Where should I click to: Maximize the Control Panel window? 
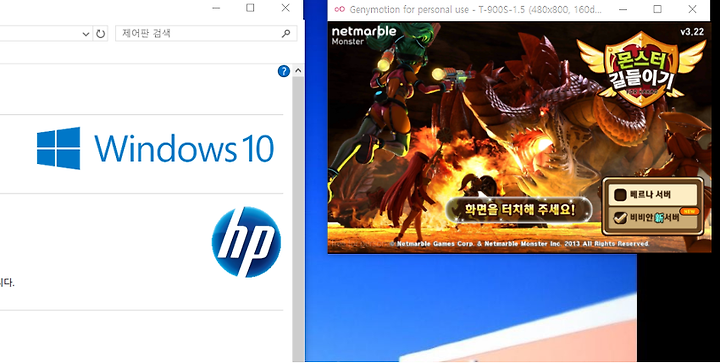click(250, 8)
